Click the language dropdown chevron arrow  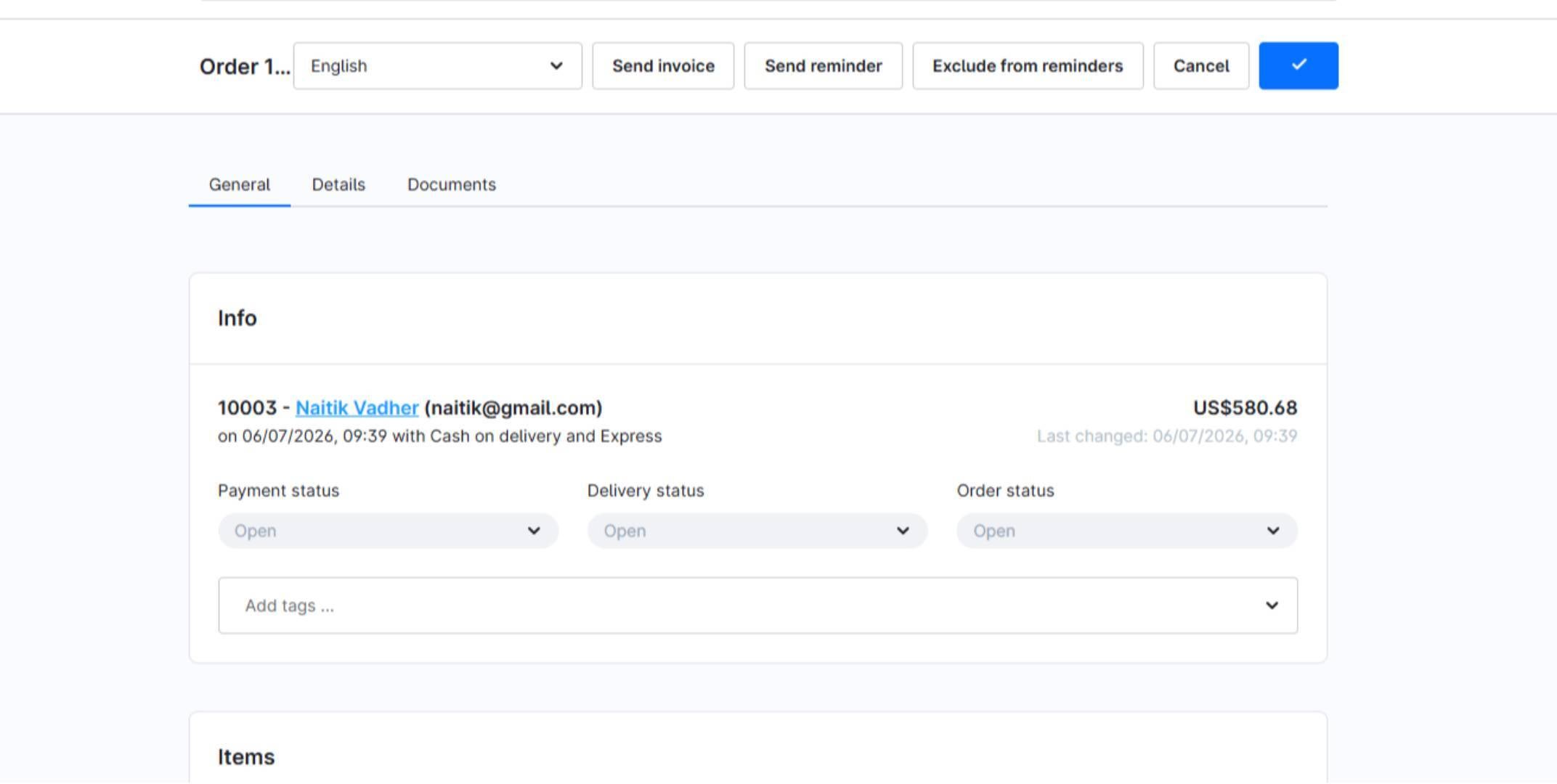pyautogui.click(x=556, y=66)
